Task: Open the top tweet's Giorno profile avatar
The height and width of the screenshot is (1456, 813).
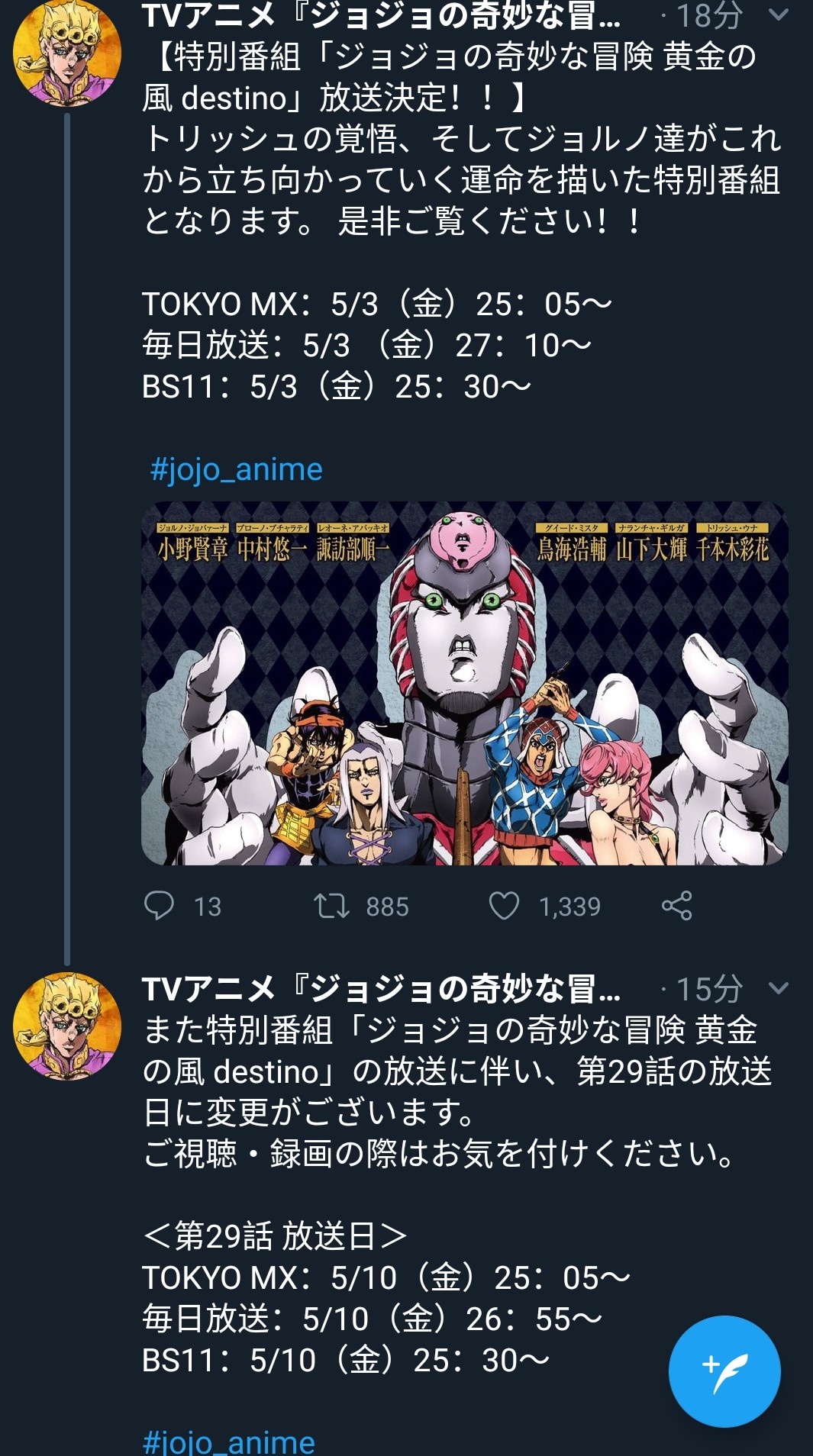Action: click(67, 52)
